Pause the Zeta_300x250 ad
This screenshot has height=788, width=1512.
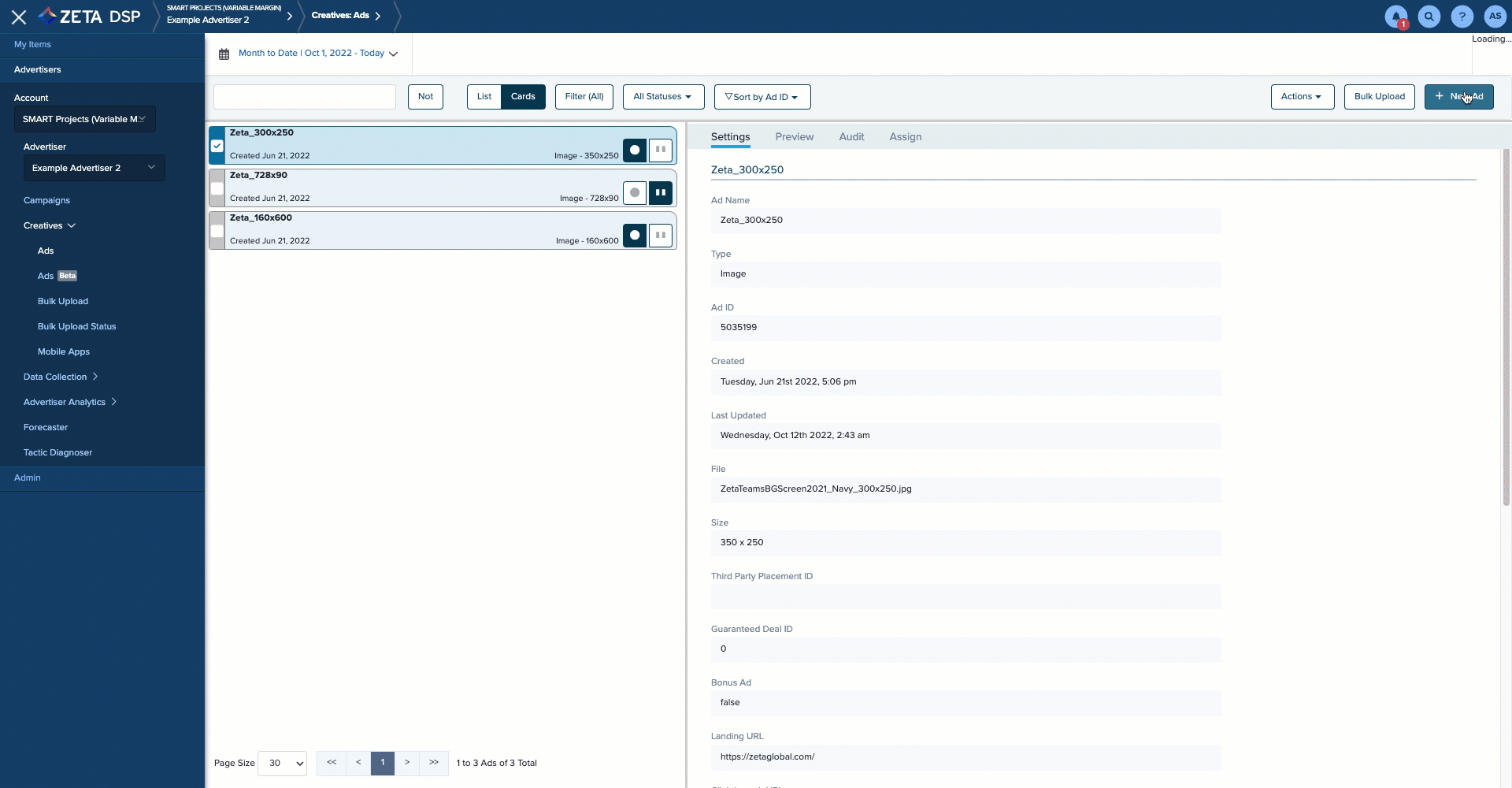[x=661, y=150]
